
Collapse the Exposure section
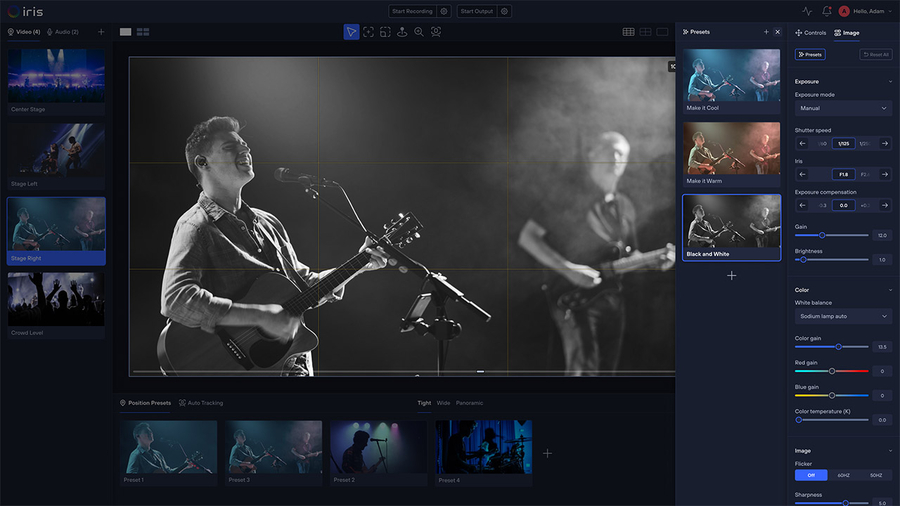890,82
